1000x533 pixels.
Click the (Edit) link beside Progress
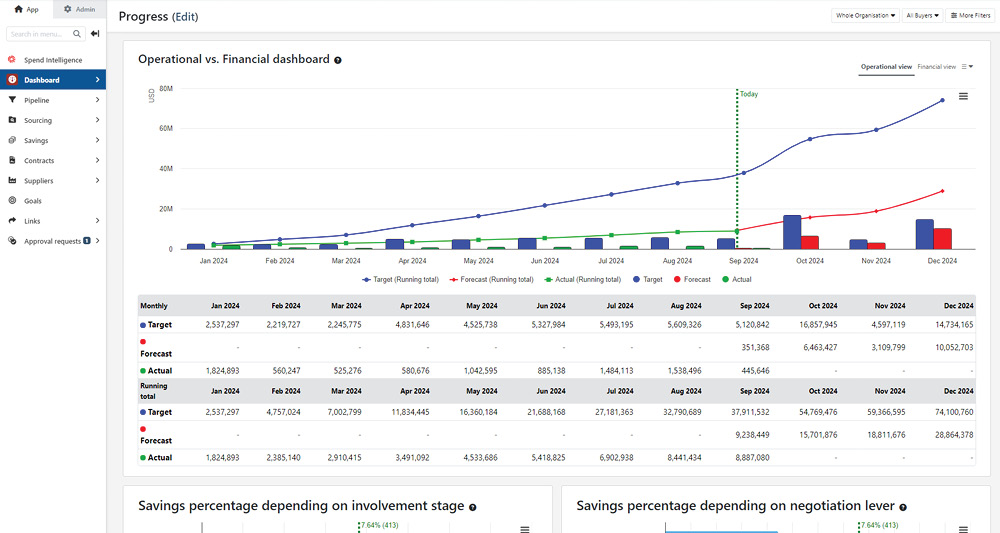tap(185, 17)
